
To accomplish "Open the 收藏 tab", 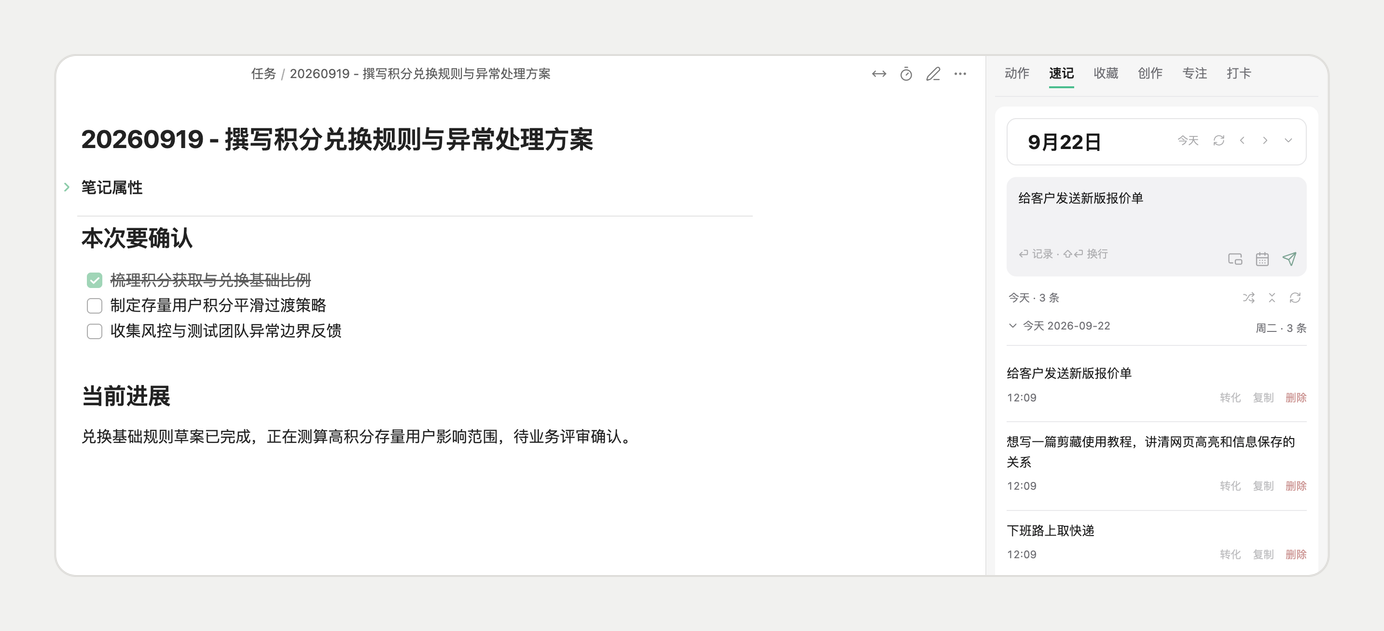I will tap(1106, 74).
